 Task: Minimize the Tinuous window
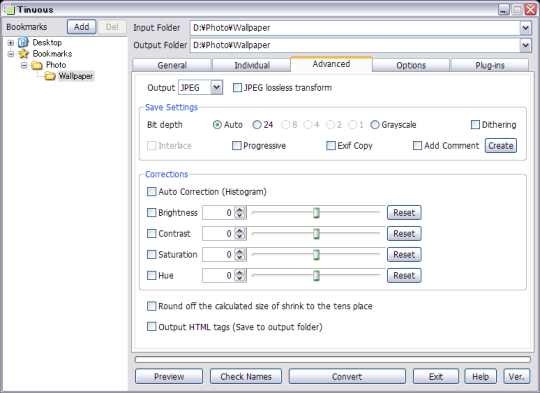(x=503, y=9)
